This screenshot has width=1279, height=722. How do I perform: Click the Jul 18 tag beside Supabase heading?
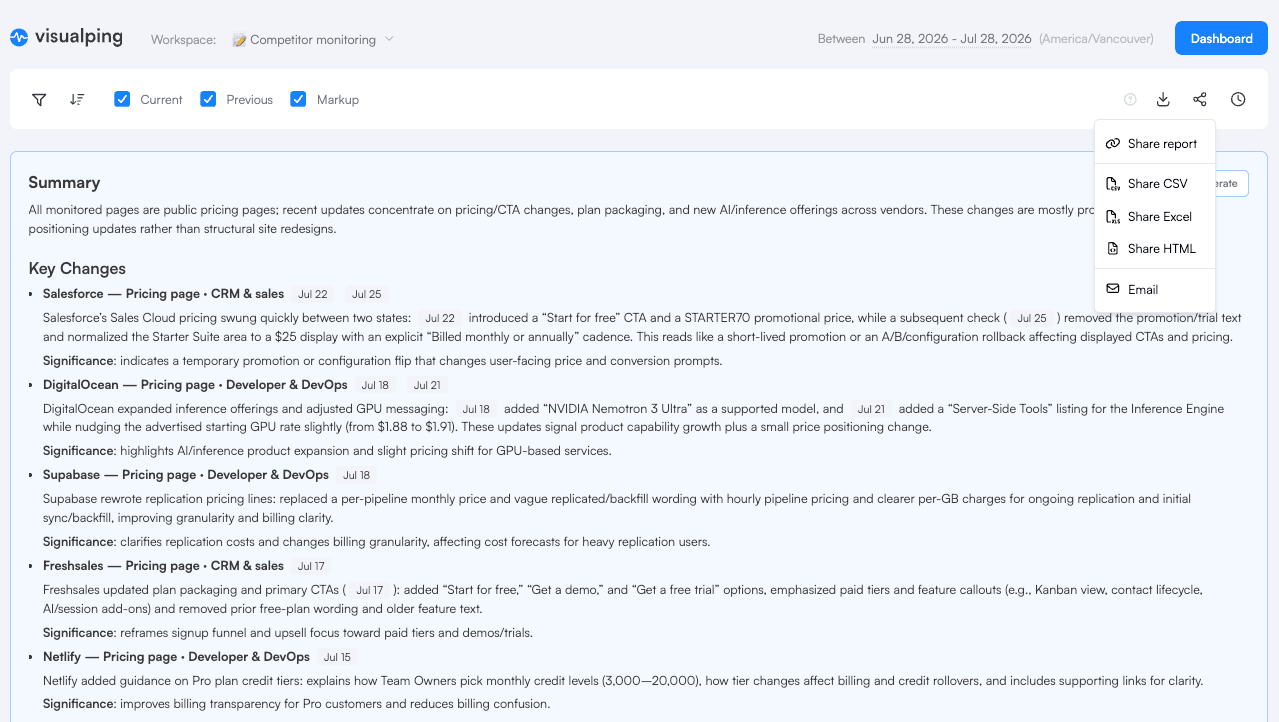point(356,475)
